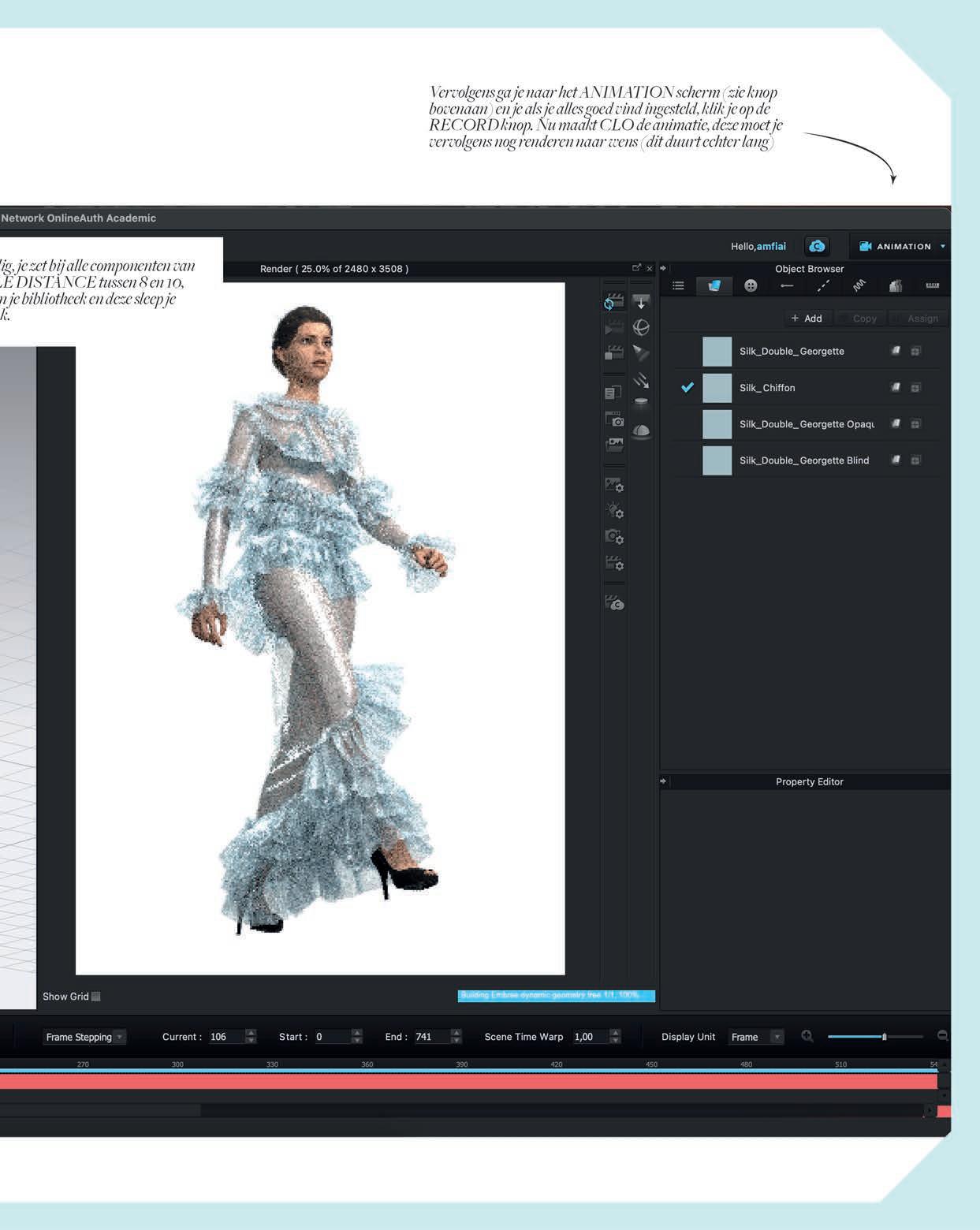The height and width of the screenshot is (1230, 980).
Task: Switch to the Button tab in Object Browser
Action: pos(751,285)
